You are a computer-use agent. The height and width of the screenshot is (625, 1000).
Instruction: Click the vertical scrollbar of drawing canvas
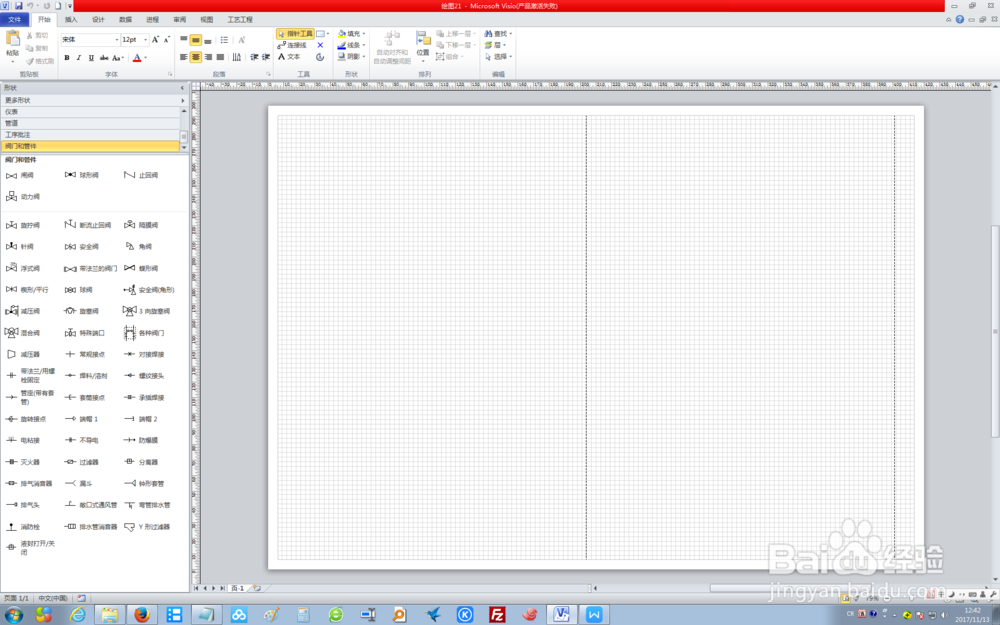click(x=995, y=332)
